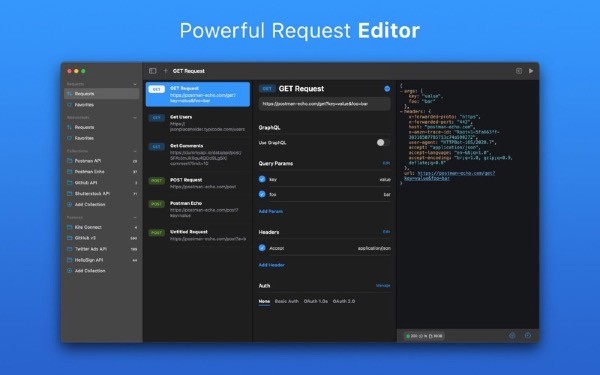This screenshot has height=375, width=600.
Task: Click the plus icon of Add Collection below HelloSign API
Action: pyautogui.click(x=70, y=271)
